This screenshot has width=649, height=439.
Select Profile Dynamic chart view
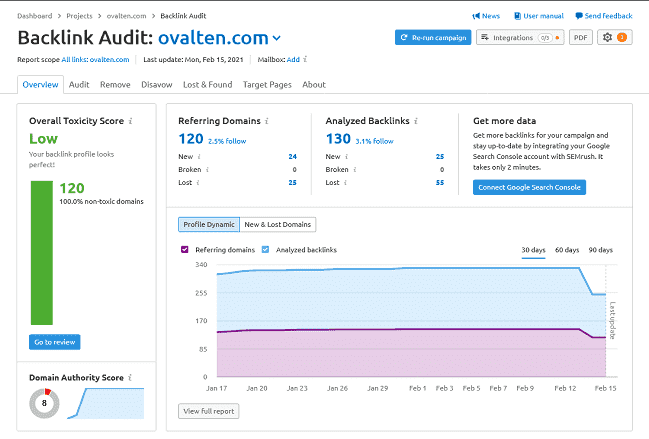209,224
